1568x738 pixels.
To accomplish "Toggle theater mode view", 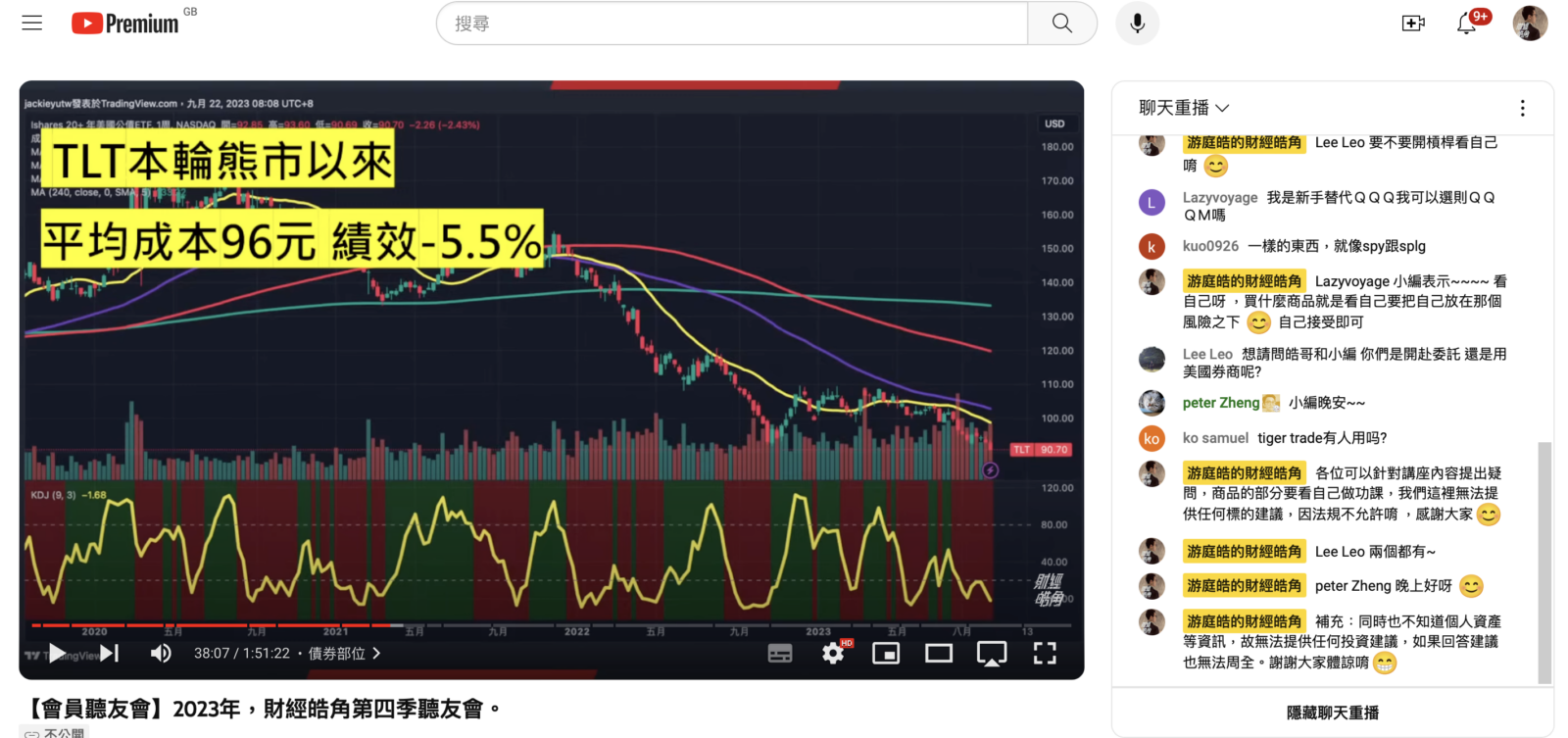I will point(939,654).
